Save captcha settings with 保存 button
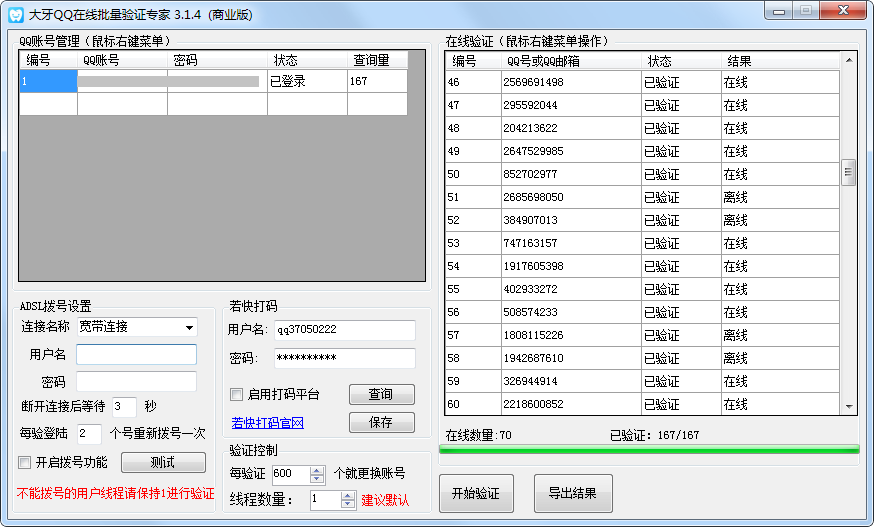 coord(381,422)
